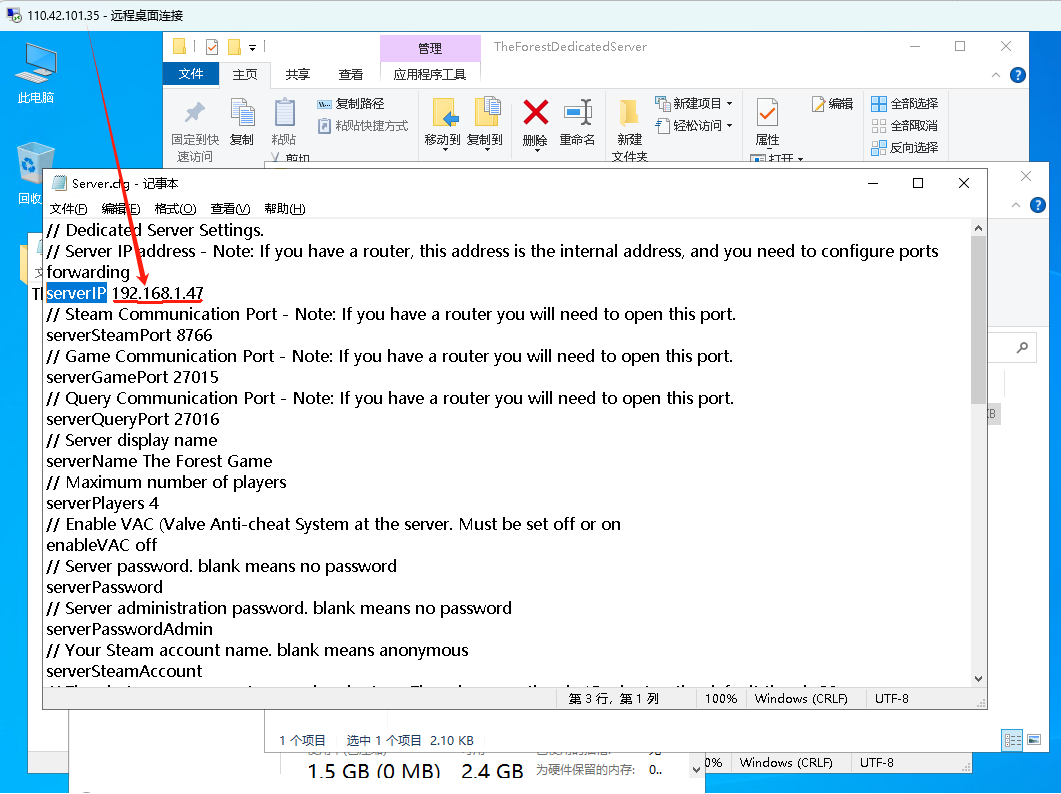Open Notepad File (文件) menu
This screenshot has height=794, width=1061.
68,208
